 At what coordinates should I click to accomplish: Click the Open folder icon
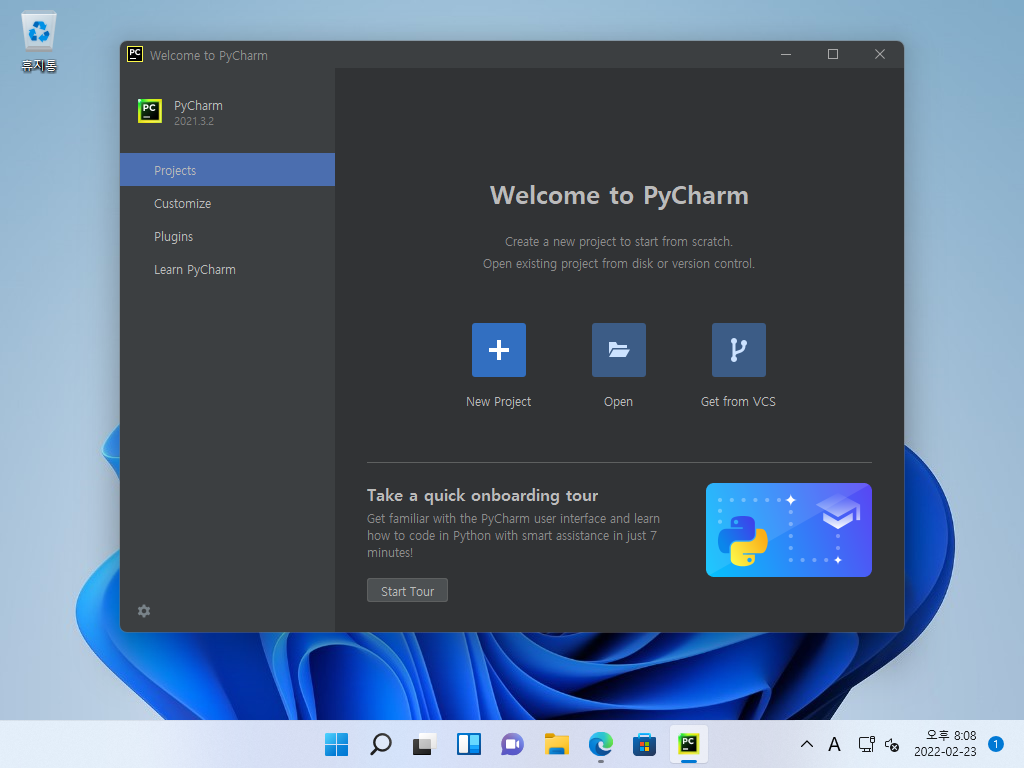click(x=618, y=350)
